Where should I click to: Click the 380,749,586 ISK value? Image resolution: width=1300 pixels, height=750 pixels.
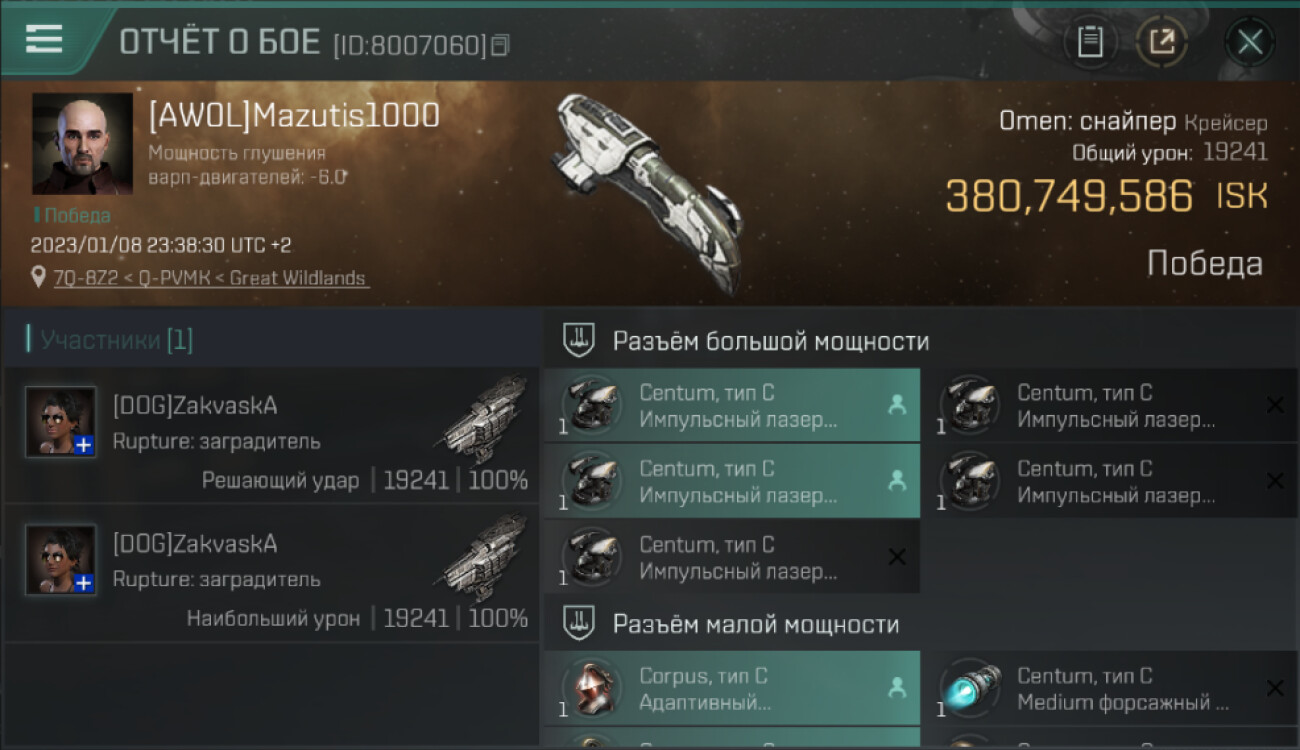click(x=1106, y=197)
